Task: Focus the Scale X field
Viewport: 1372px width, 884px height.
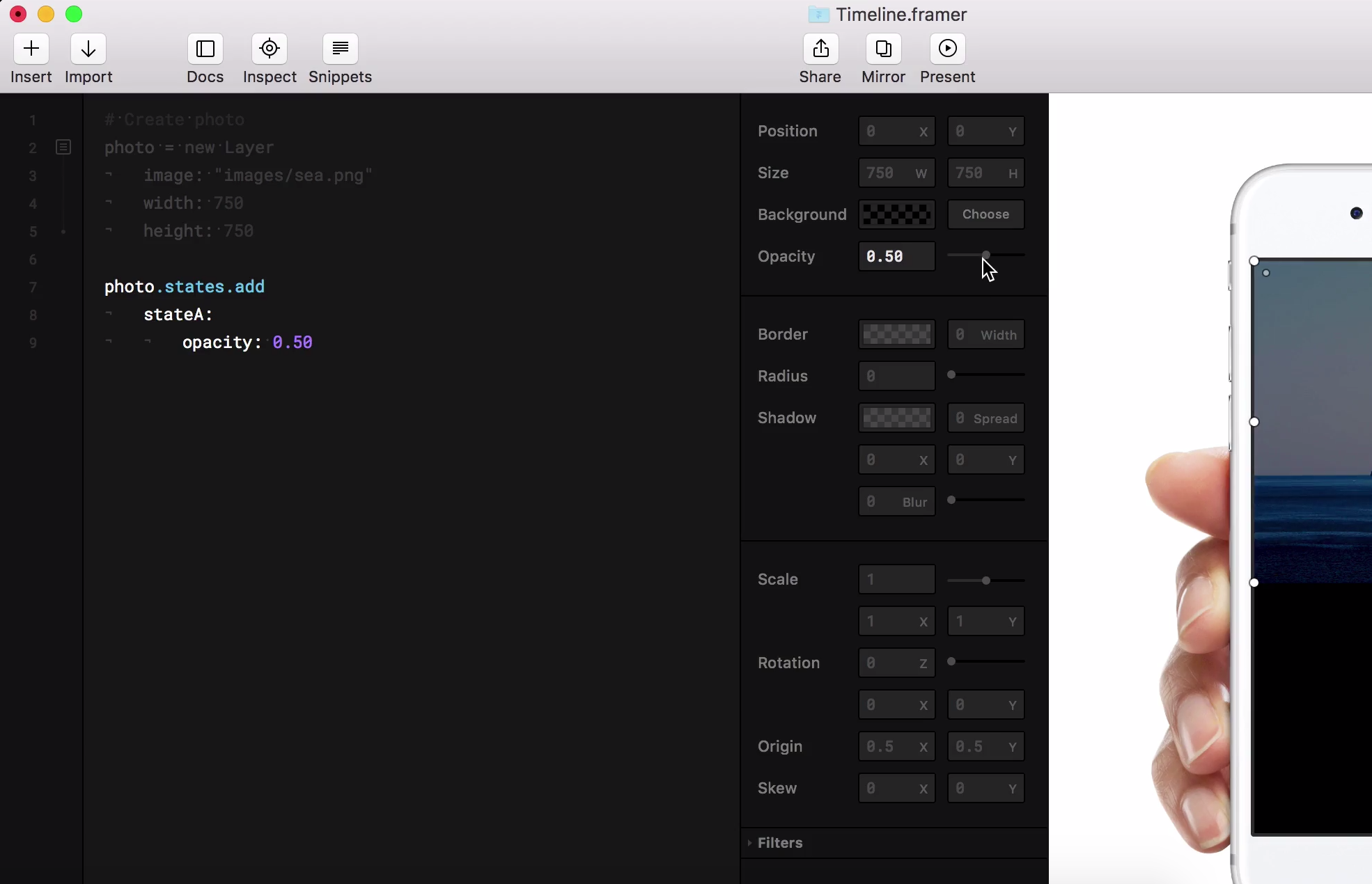Action: pos(897,621)
